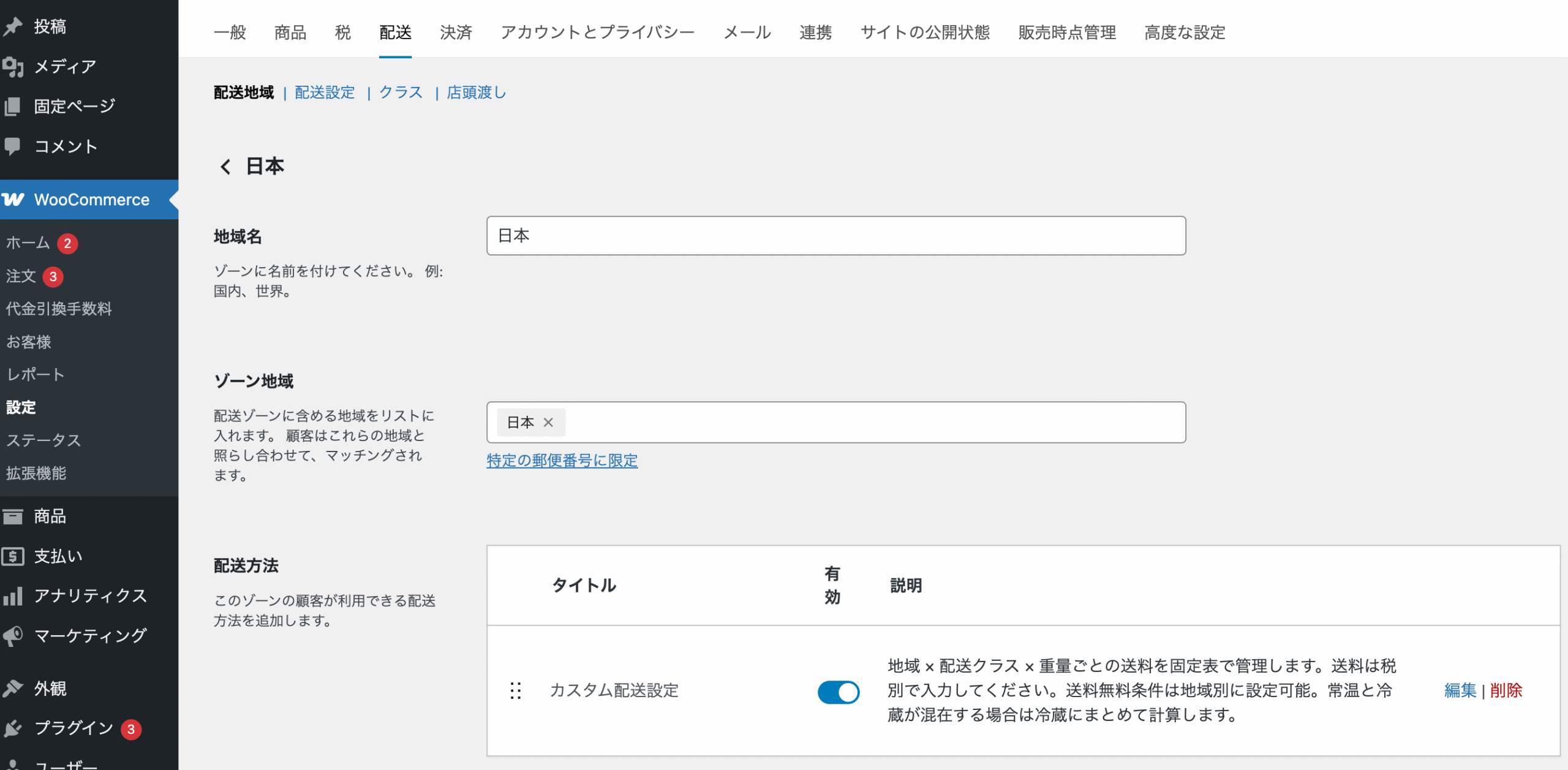Viewport: 1568px width, 770px height.
Task: Open the 配送設定 sub-navigation link
Action: point(324,92)
